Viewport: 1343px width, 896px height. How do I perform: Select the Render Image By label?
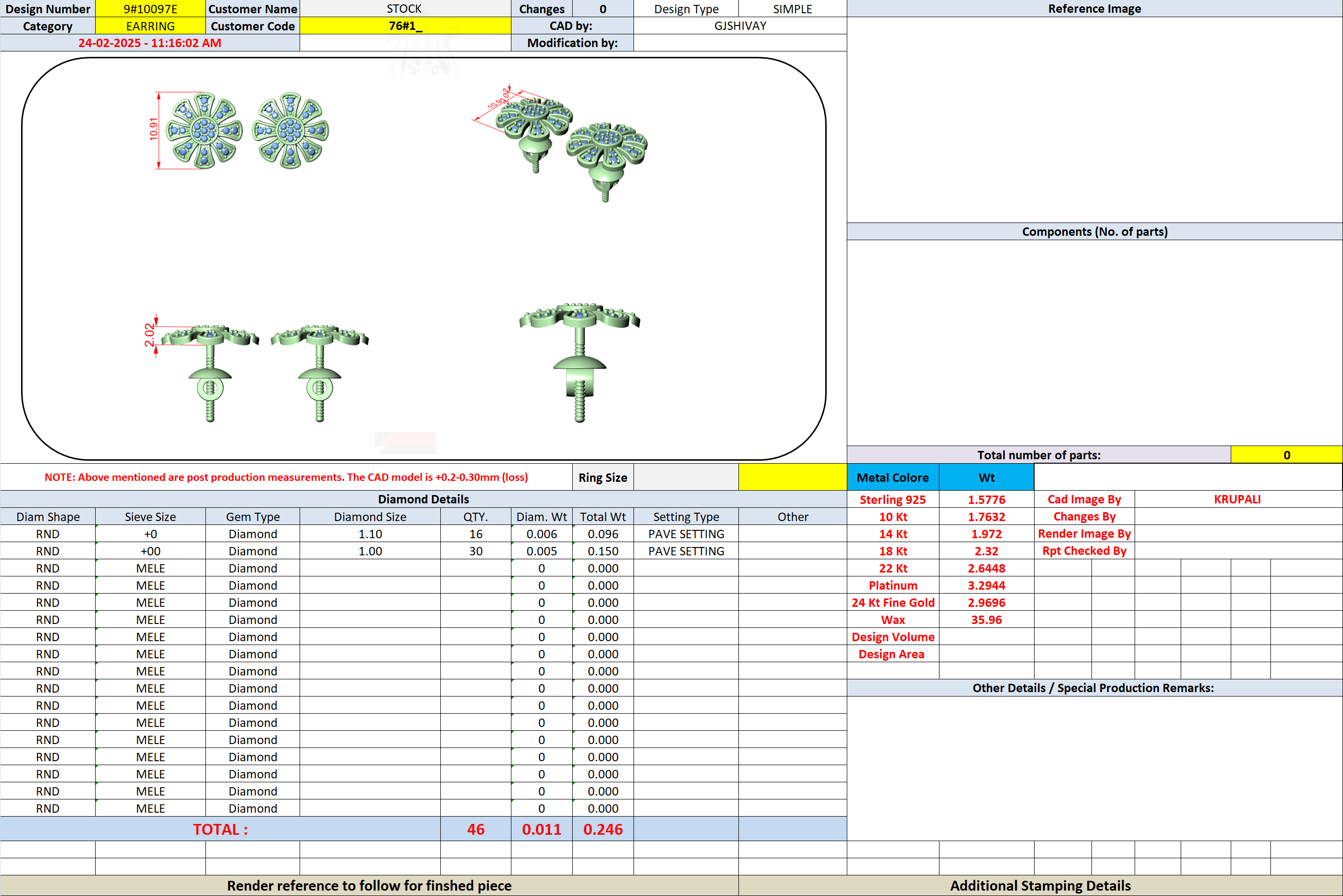(1084, 534)
